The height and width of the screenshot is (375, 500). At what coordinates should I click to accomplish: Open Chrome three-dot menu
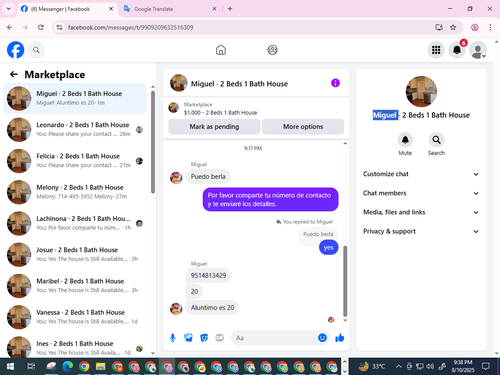[x=490, y=27]
